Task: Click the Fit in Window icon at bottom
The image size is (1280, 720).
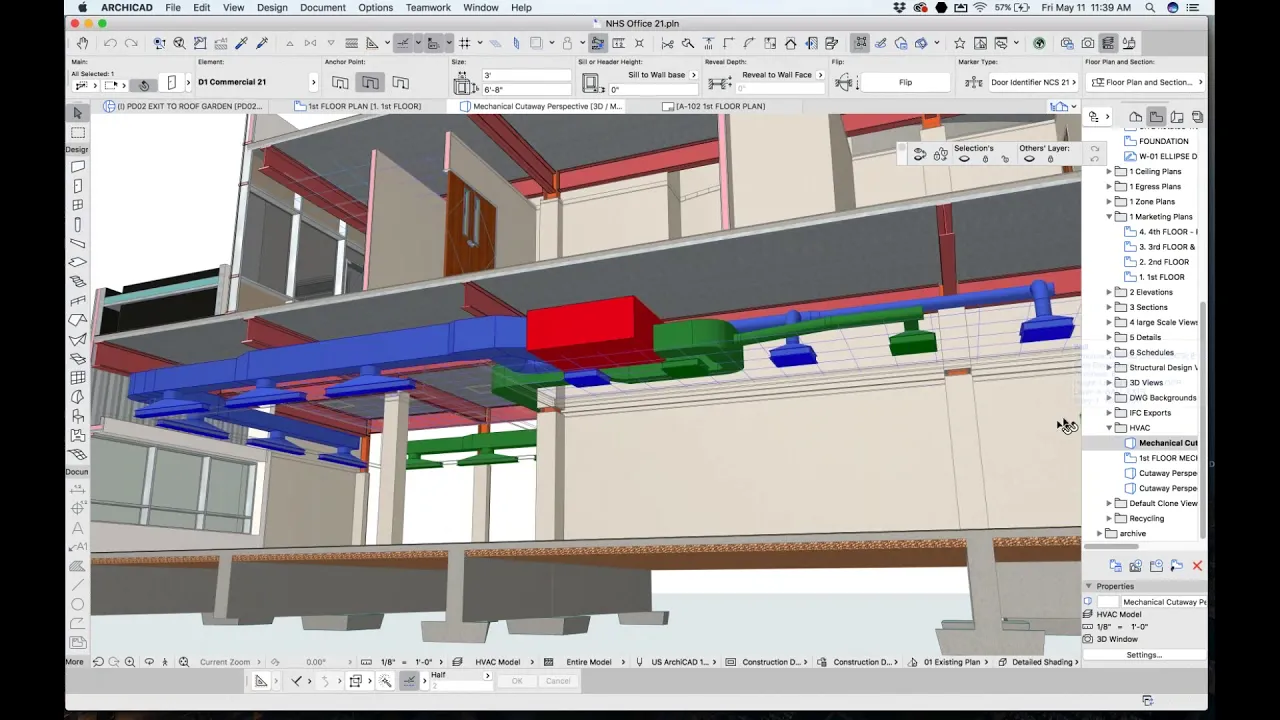Action: [184, 662]
